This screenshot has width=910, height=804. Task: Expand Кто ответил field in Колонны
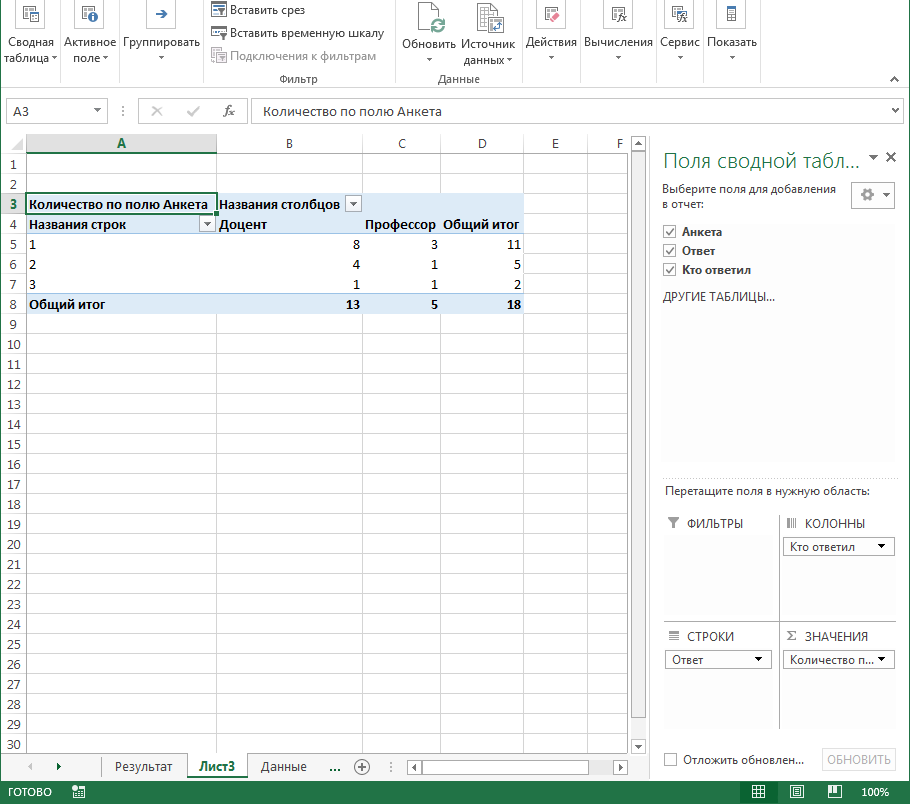[881, 547]
